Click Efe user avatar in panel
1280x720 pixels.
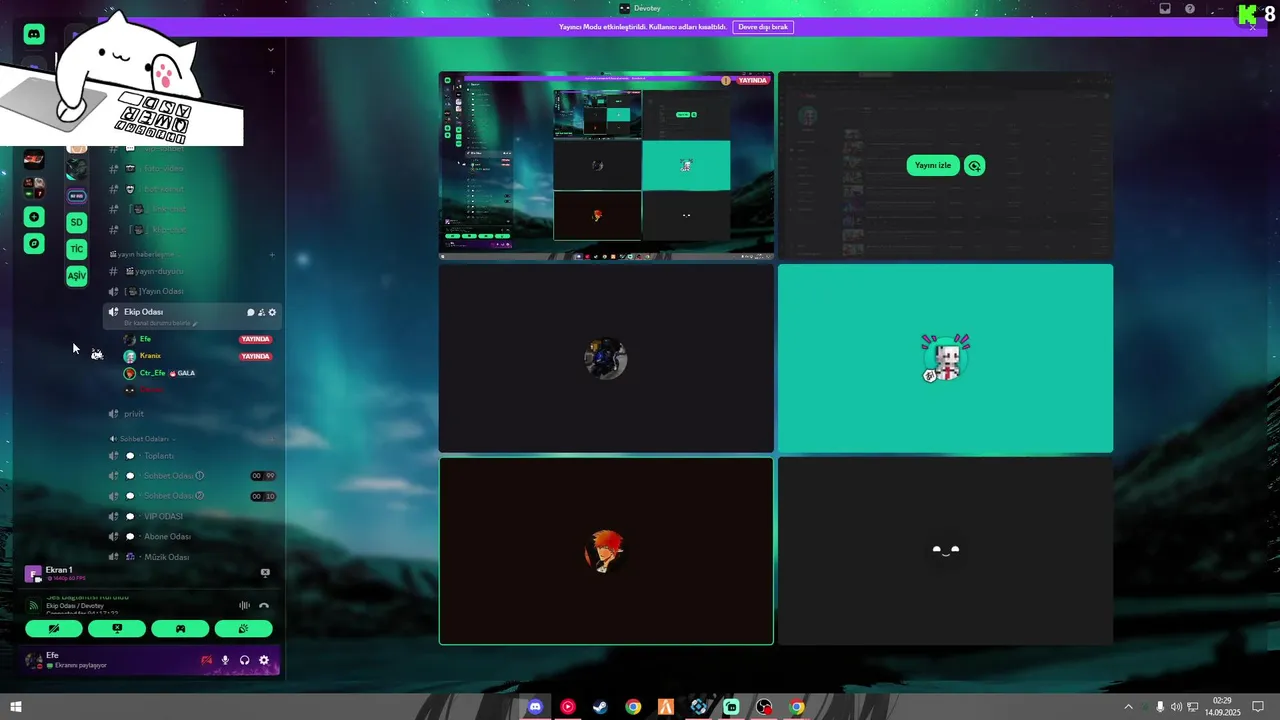point(34,660)
